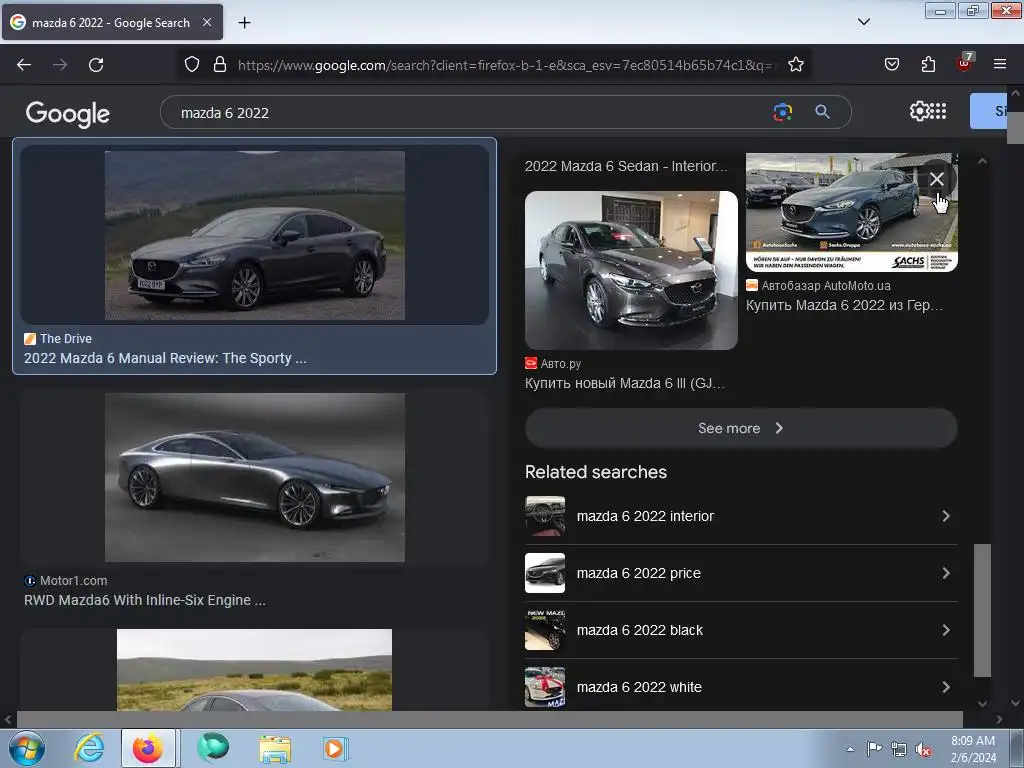The image size is (1024, 768).
Task: Click the forward navigation arrow
Action: (x=60, y=65)
